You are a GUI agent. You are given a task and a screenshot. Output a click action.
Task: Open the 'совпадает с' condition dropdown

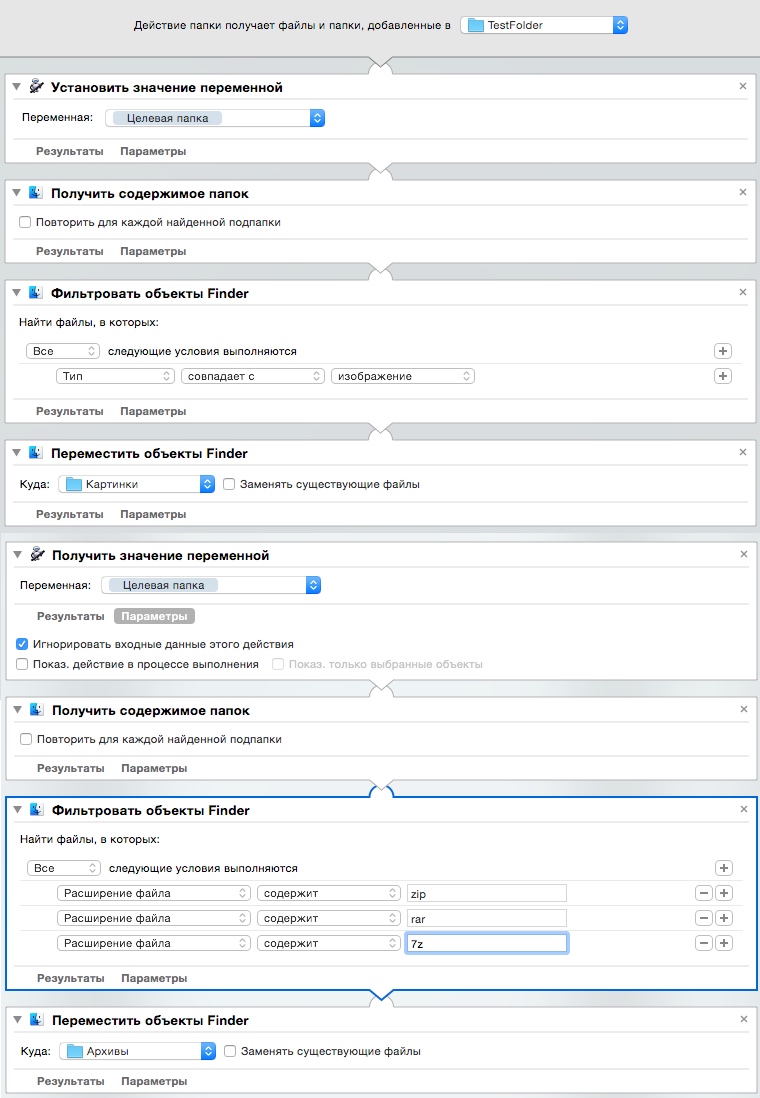pyautogui.click(x=253, y=376)
